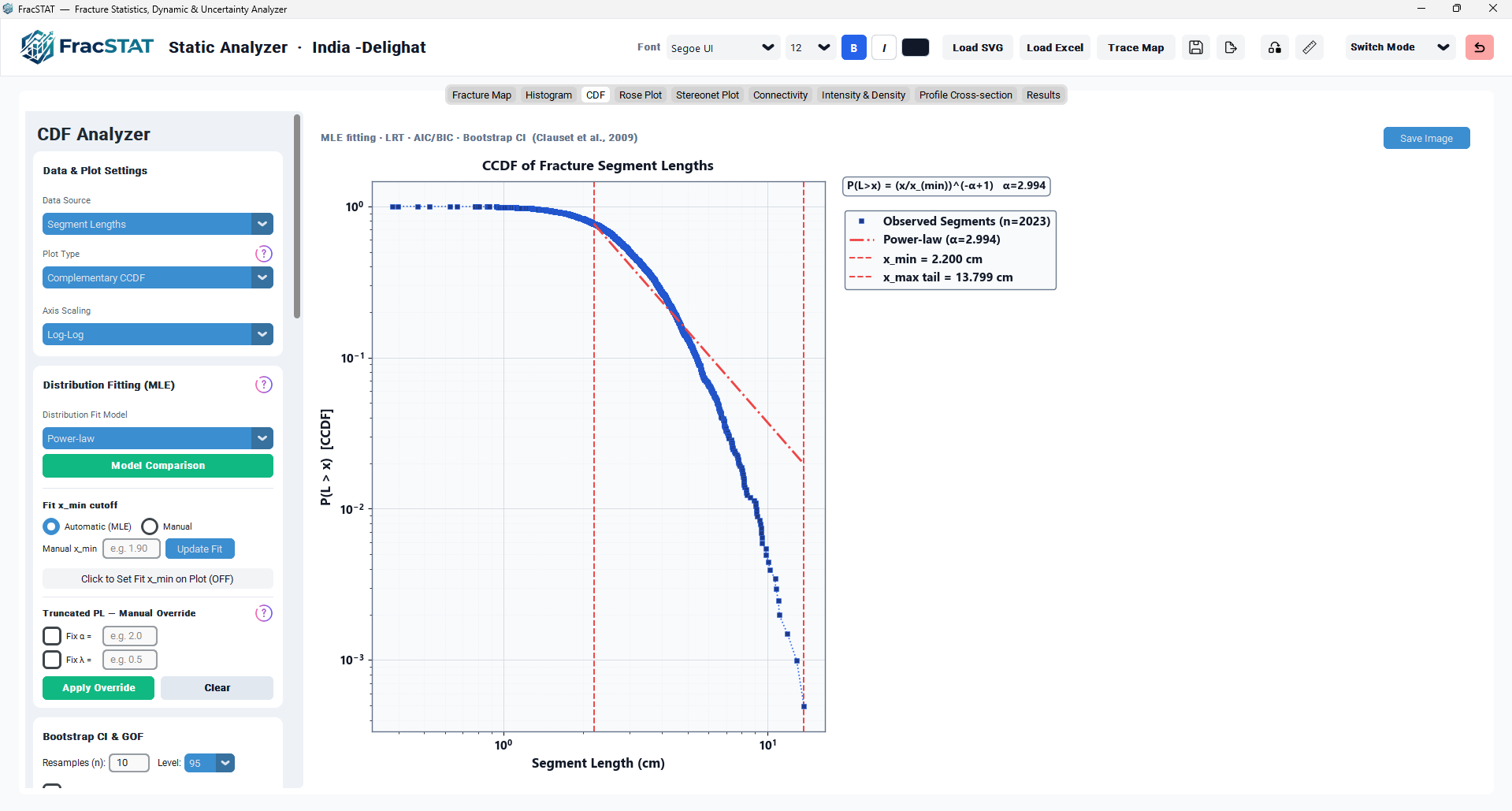Viewport: 1512px width, 811px height.
Task: Click the Model Comparison button
Action: pyautogui.click(x=158, y=466)
